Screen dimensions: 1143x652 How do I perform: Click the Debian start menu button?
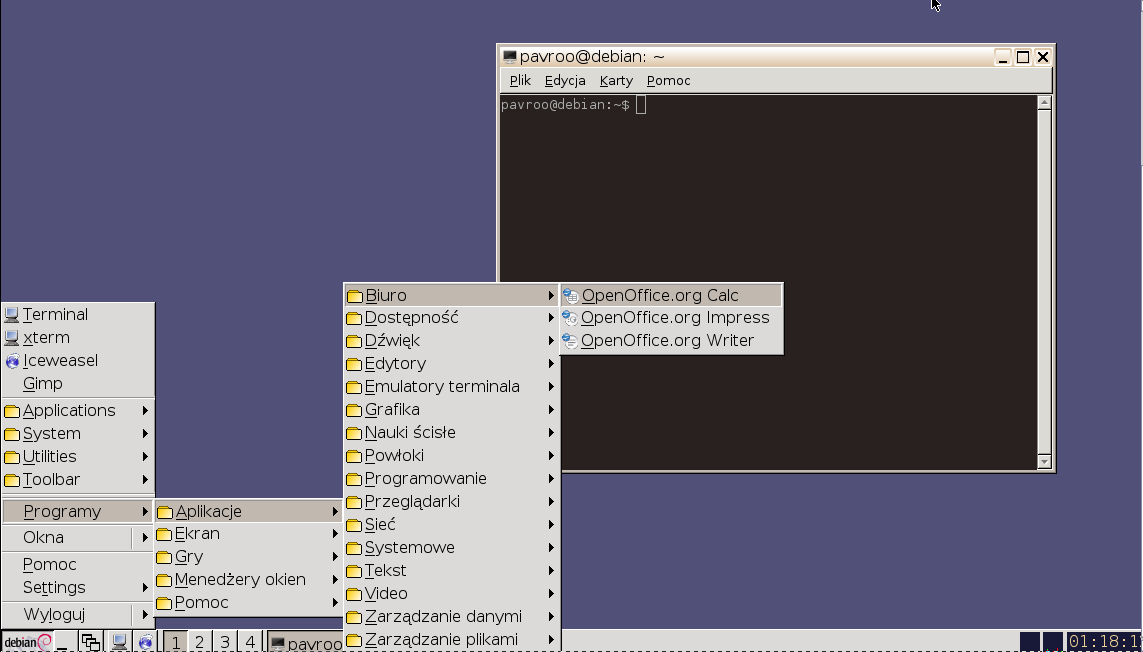[27, 642]
